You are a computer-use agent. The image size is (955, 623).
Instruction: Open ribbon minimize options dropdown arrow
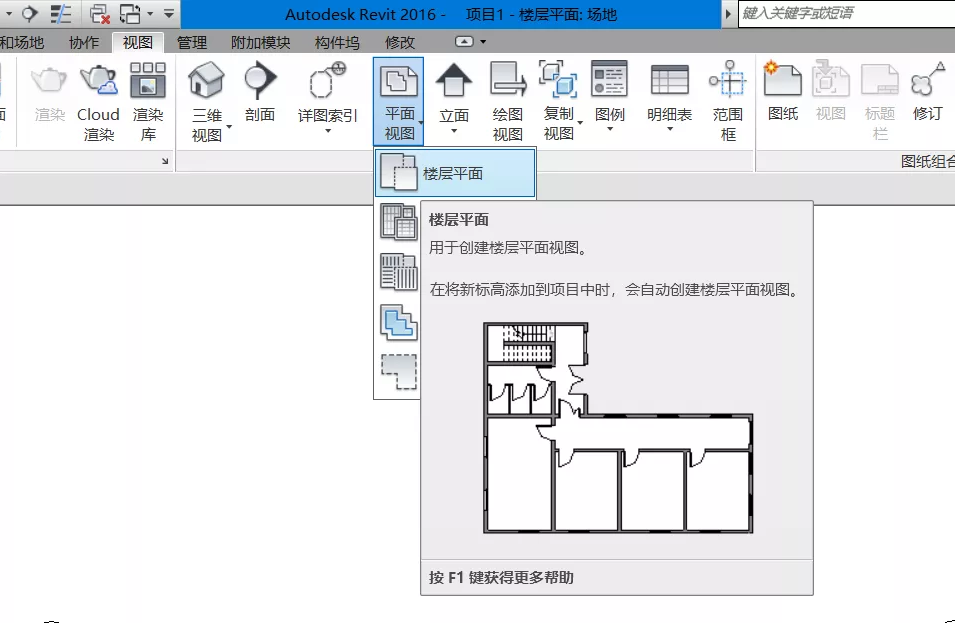pos(483,42)
